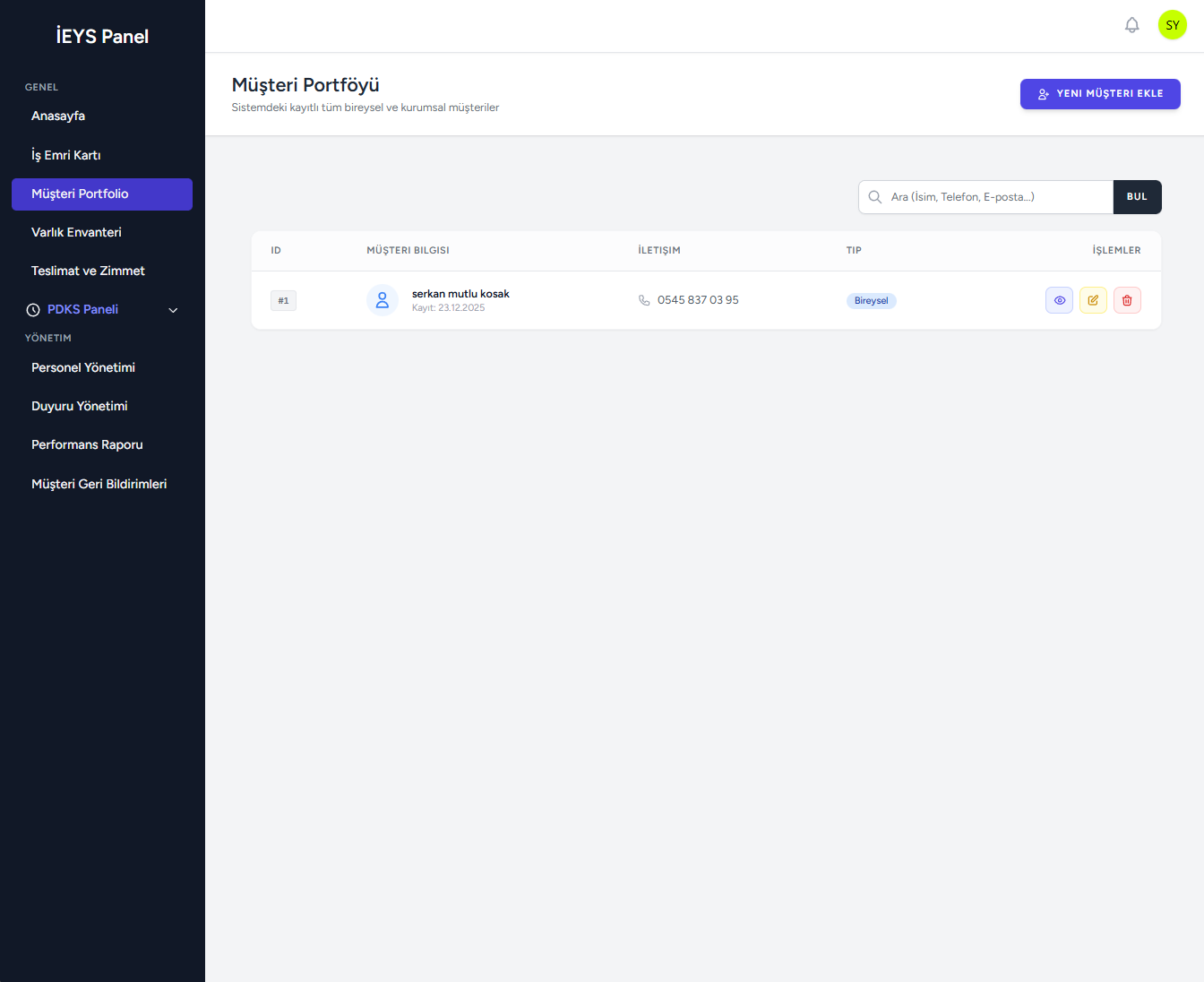Viewport: 1204px width, 982px height.
Task: Navigate to Varlık Envanteri
Action: [76, 232]
